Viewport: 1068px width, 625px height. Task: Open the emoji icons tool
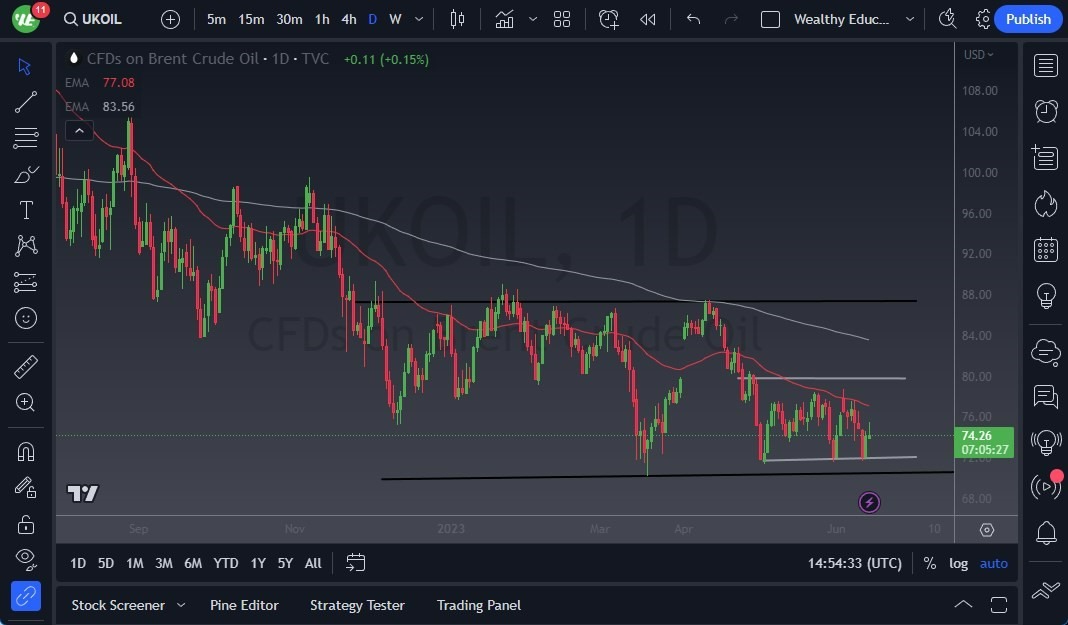(x=25, y=318)
